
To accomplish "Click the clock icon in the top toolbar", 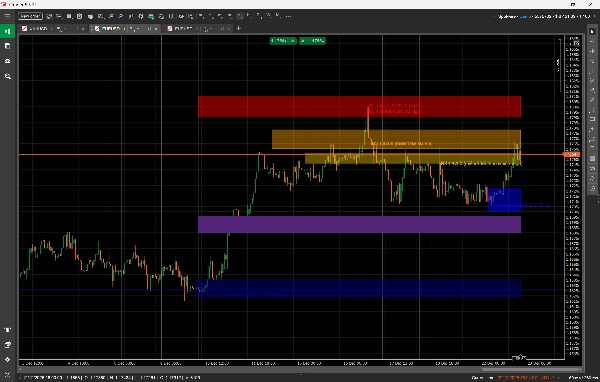I will click(x=80, y=16).
